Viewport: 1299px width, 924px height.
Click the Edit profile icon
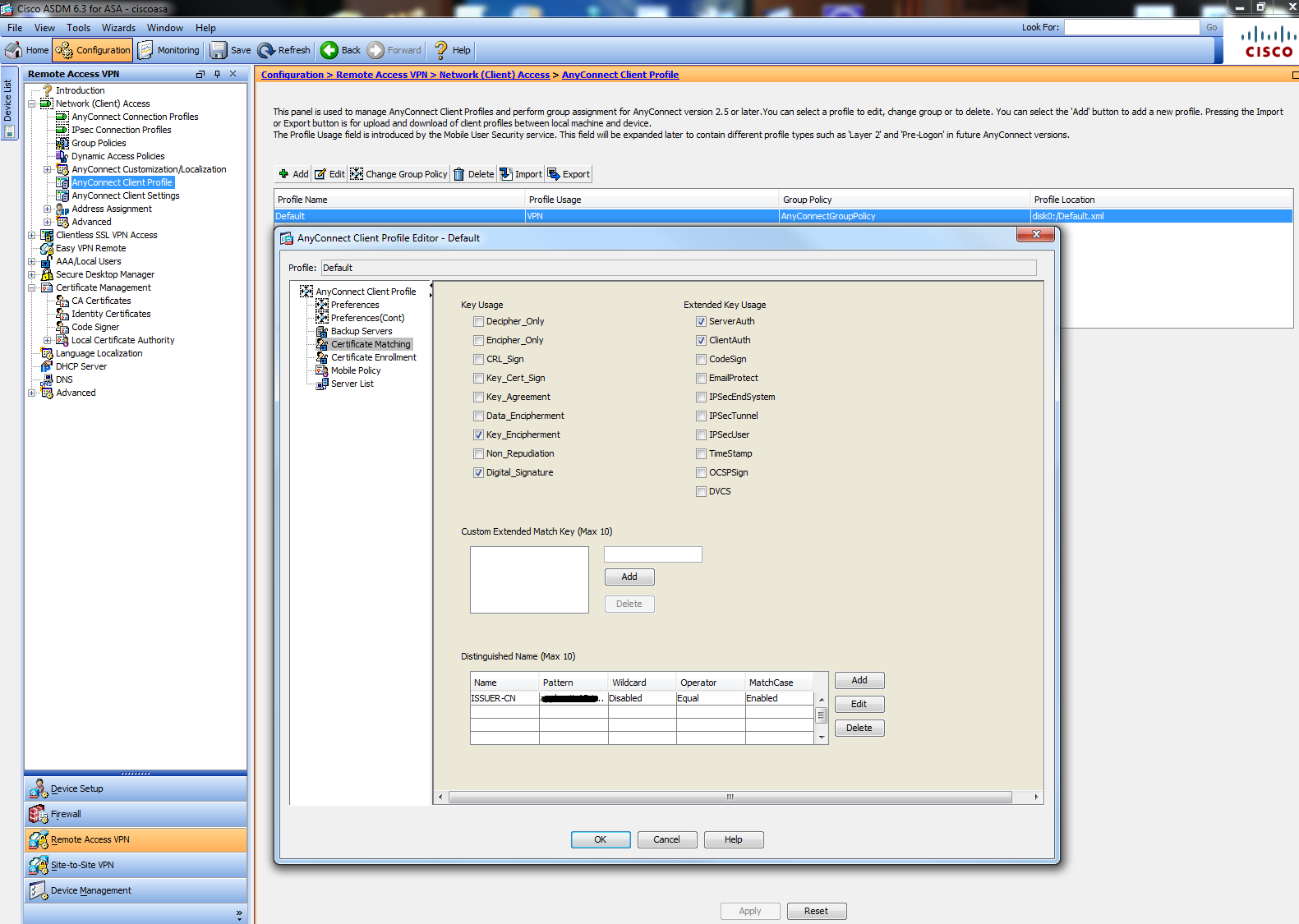(x=320, y=174)
